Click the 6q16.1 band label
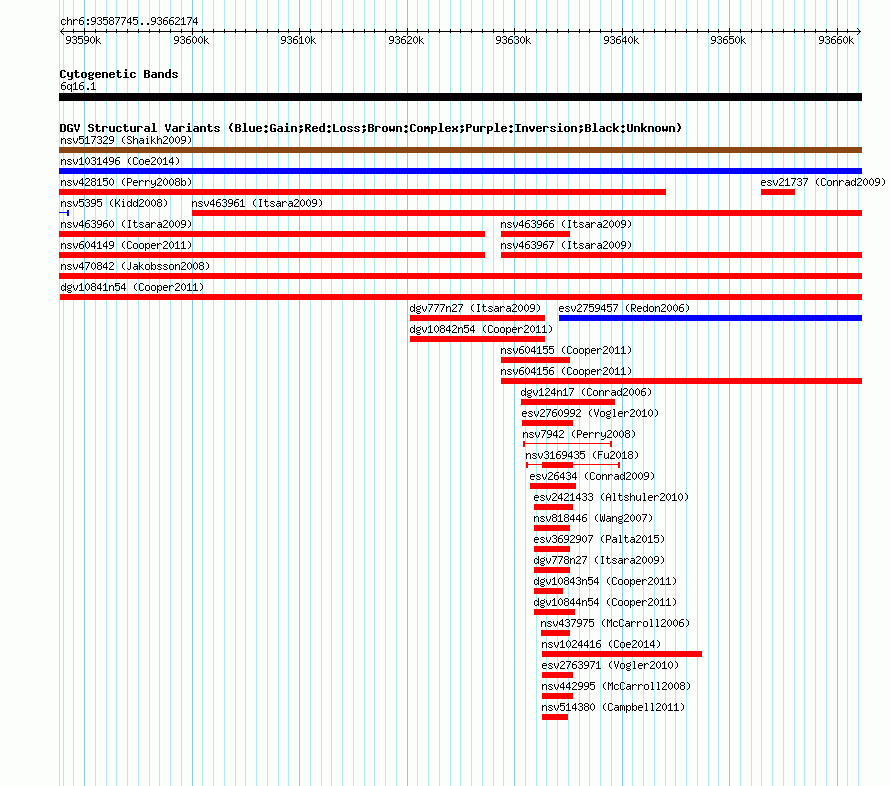The height and width of the screenshot is (786, 890). pos(78,86)
